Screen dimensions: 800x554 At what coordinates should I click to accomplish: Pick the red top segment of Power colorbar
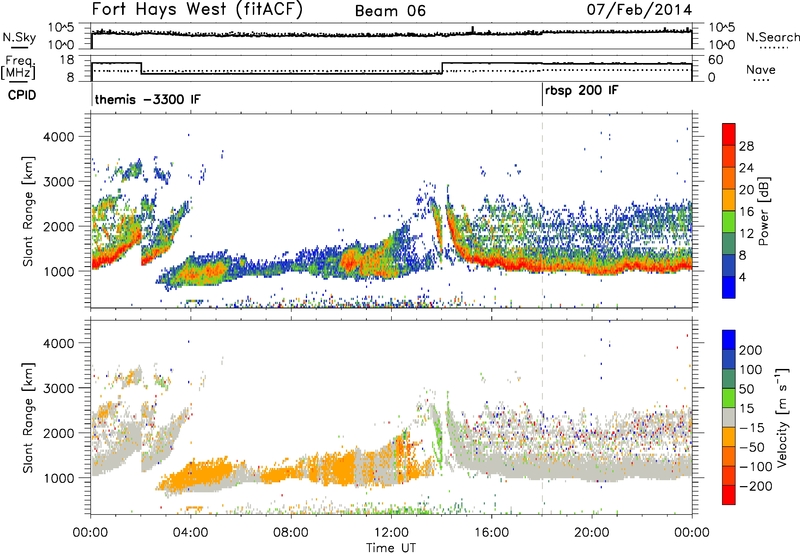[x=729, y=135]
